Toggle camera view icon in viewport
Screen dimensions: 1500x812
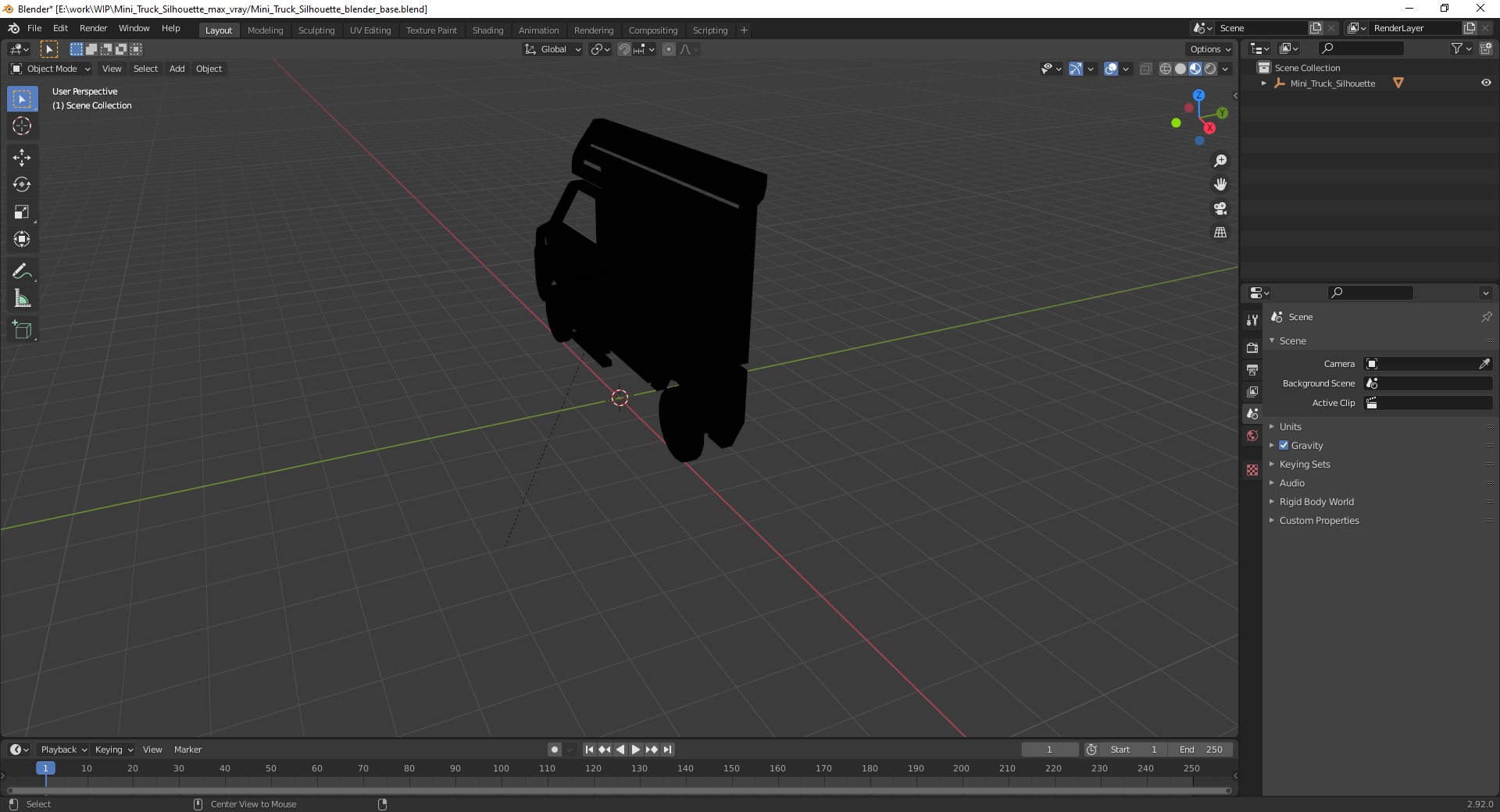tap(1220, 208)
